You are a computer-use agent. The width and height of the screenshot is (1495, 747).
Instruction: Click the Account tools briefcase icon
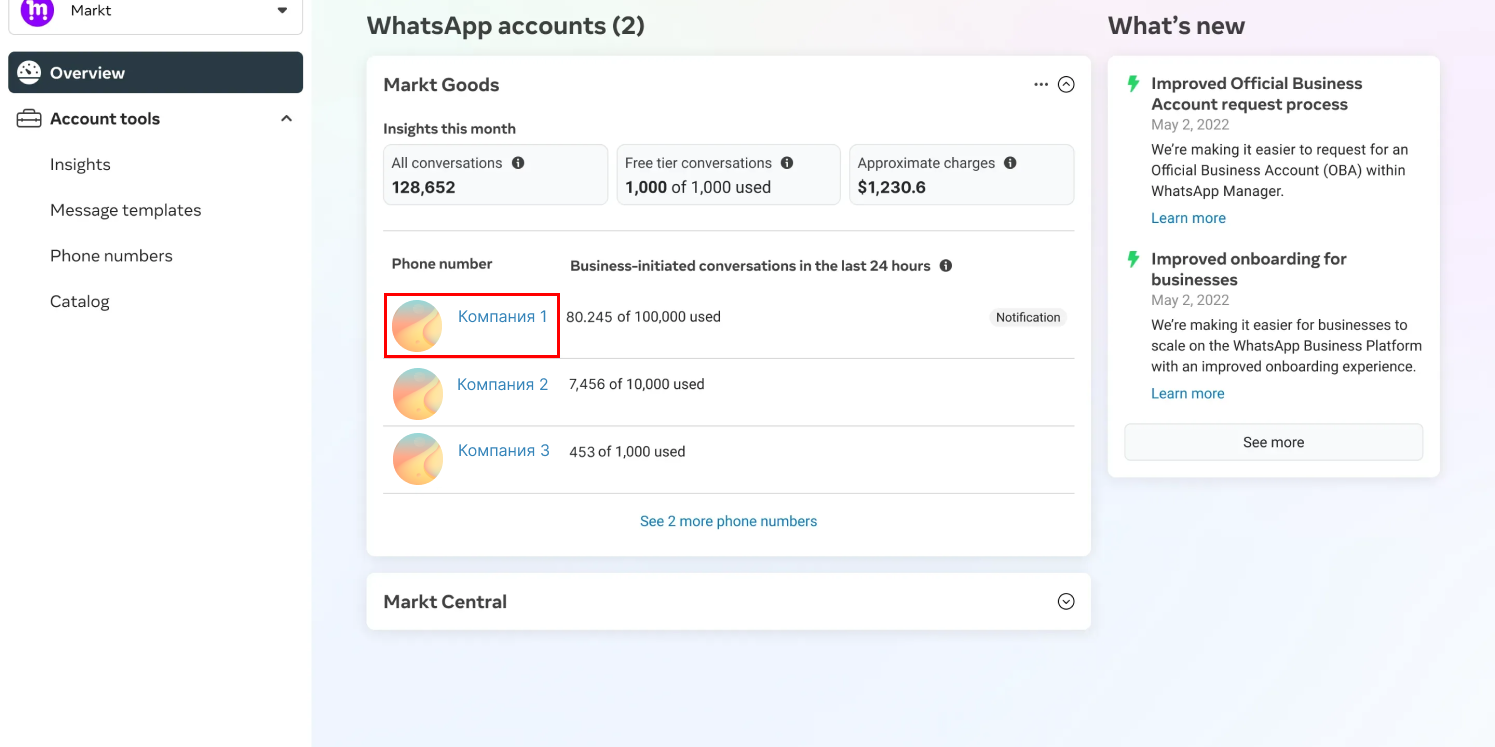(x=29, y=119)
